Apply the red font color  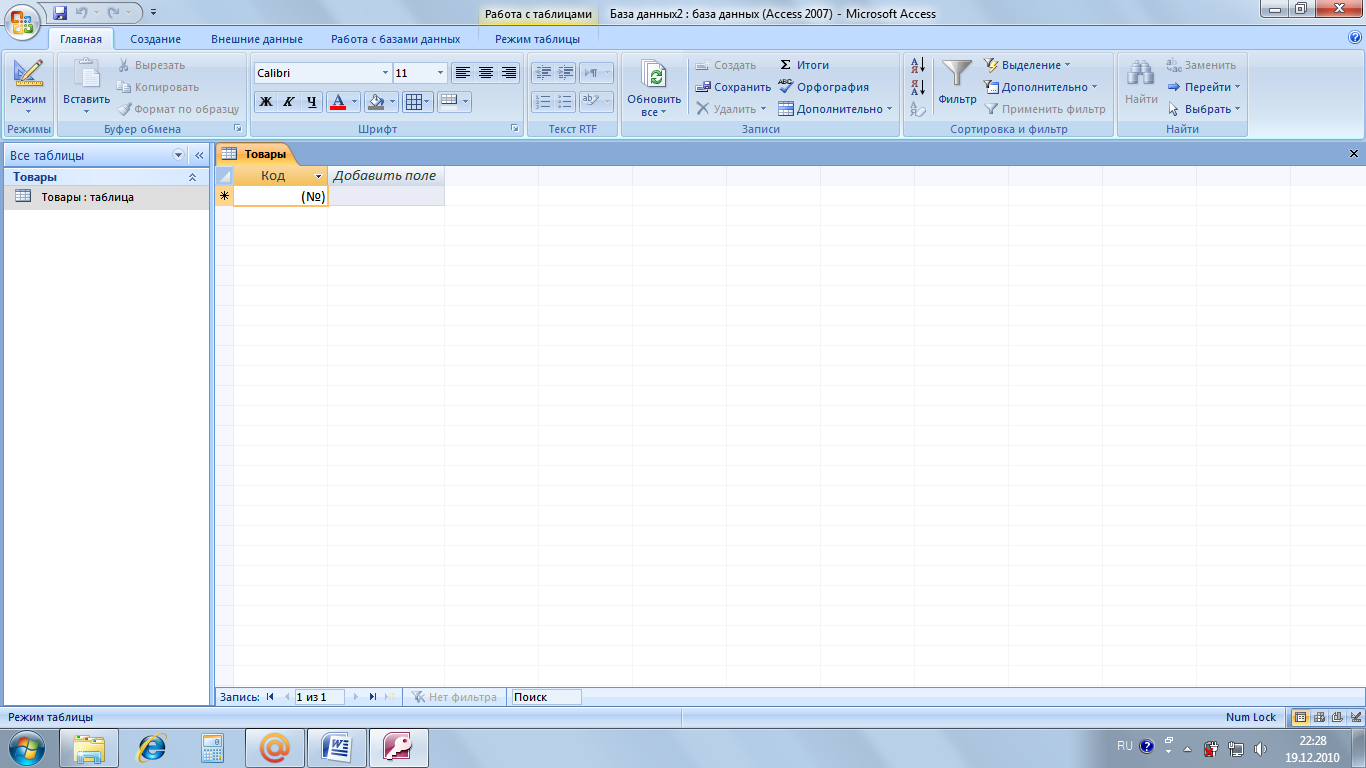(338, 102)
